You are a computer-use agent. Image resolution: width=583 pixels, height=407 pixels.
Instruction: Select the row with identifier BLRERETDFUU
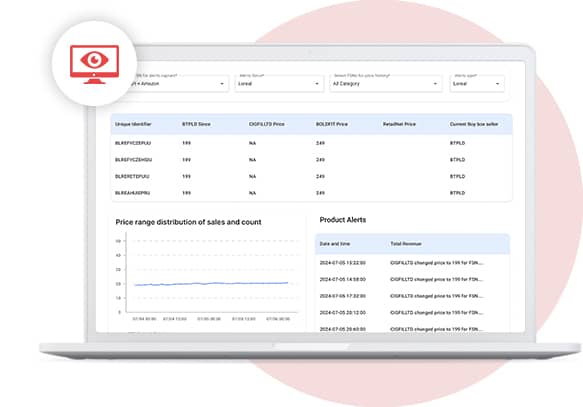click(312, 177)
